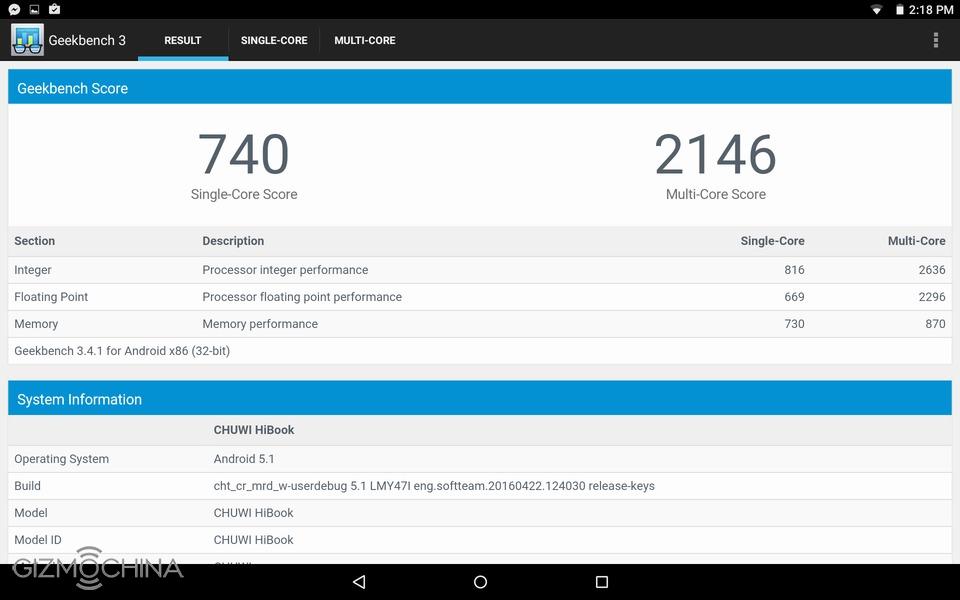Tap the 2146 multi-core score

[x=715, y=155]
